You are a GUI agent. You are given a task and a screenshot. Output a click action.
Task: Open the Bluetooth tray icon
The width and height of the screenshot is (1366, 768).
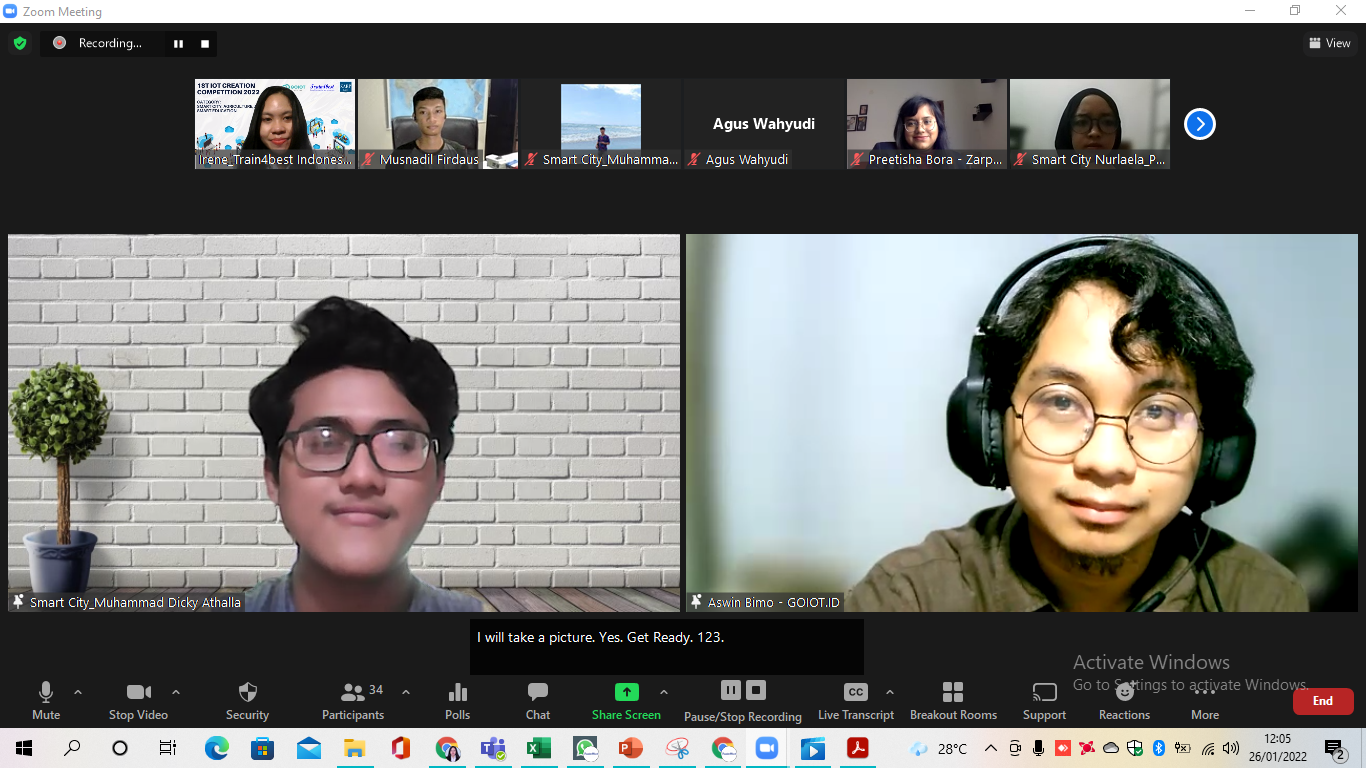[1159, 748]
